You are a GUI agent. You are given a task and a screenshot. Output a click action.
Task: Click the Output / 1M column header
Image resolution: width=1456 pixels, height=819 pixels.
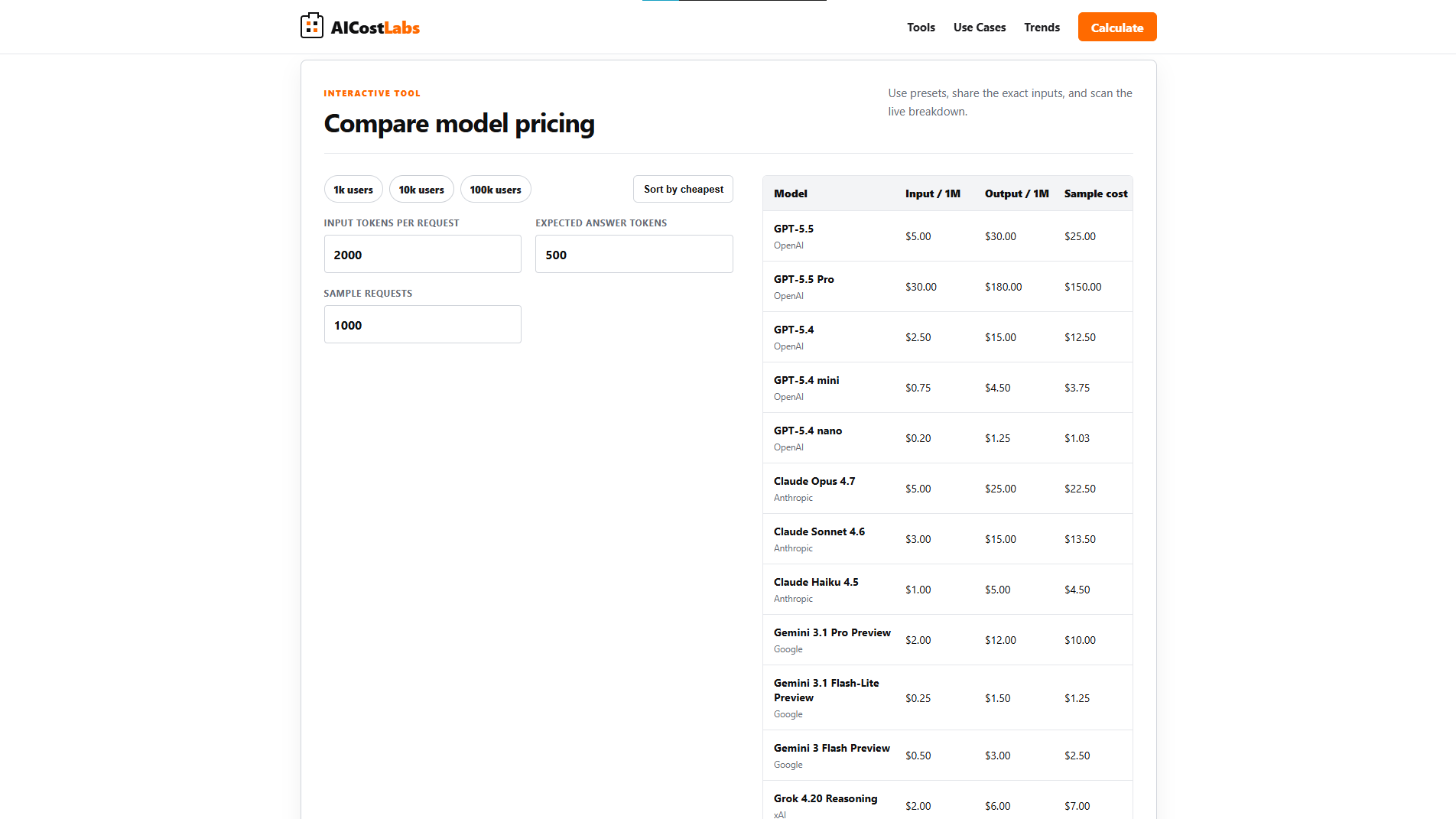[x=1017, y=193]
